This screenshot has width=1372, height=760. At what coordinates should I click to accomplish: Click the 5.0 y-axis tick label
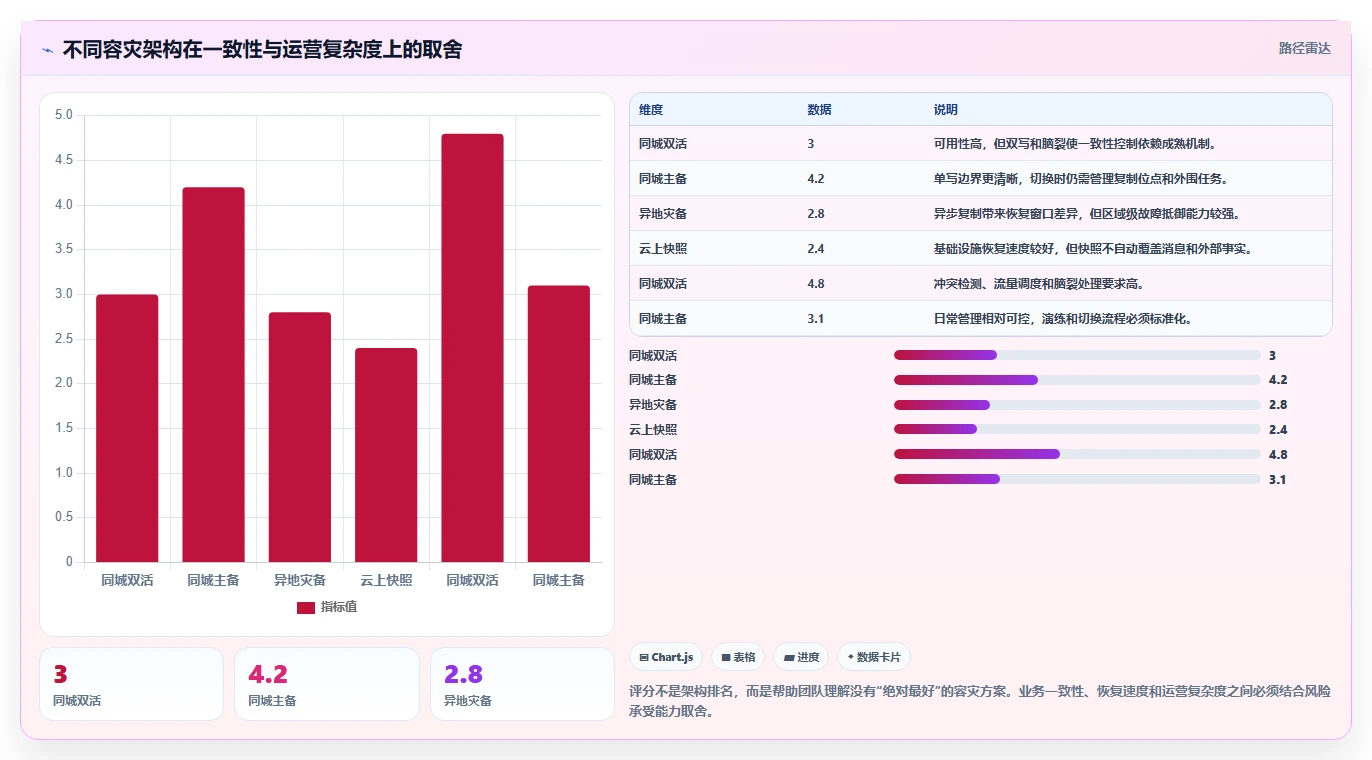tap(64, 115)
